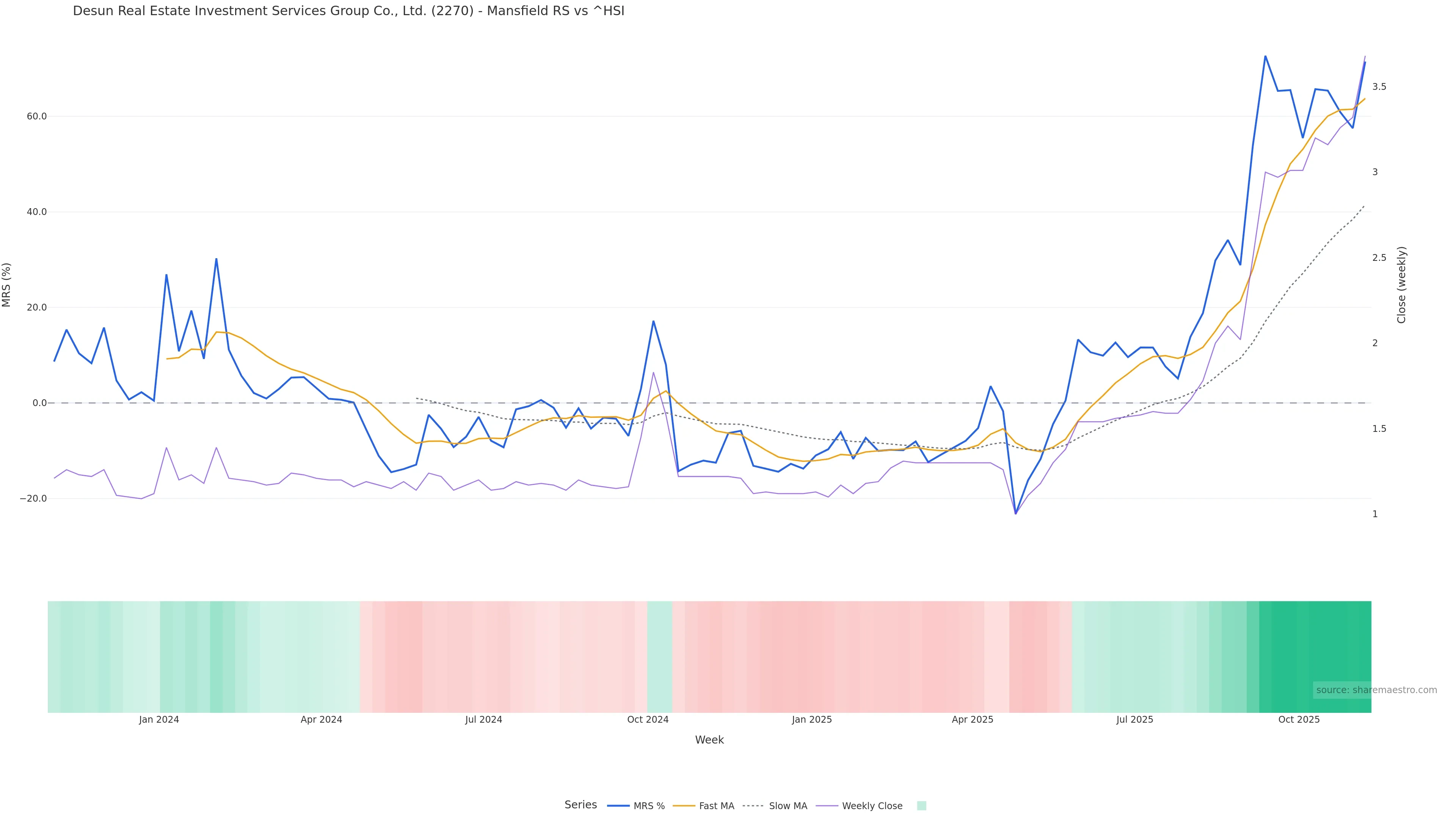Toggle Slow MA dotted line legend entry
This screenshot has width=1456, height=819.
788,806
